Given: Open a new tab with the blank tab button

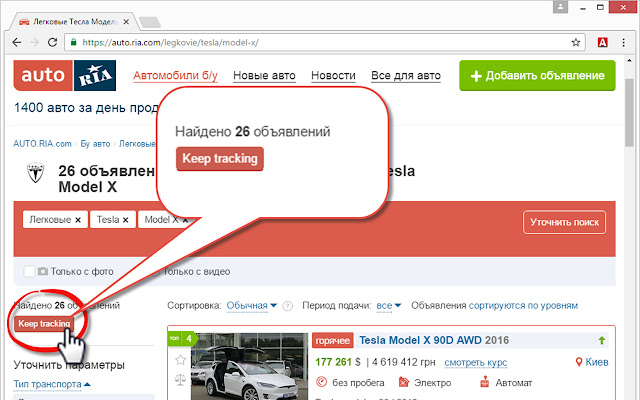Looking at the screenshot, I should click(149, 22).
